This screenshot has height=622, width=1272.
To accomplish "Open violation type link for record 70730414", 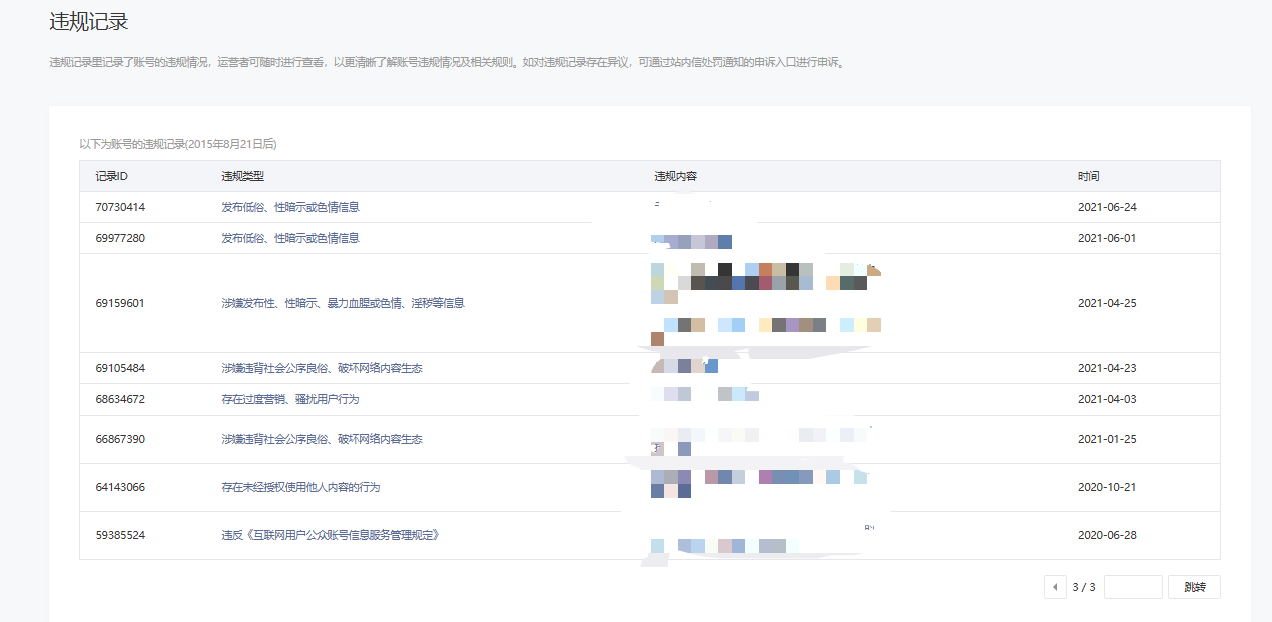I will click(x=290, y=207).
